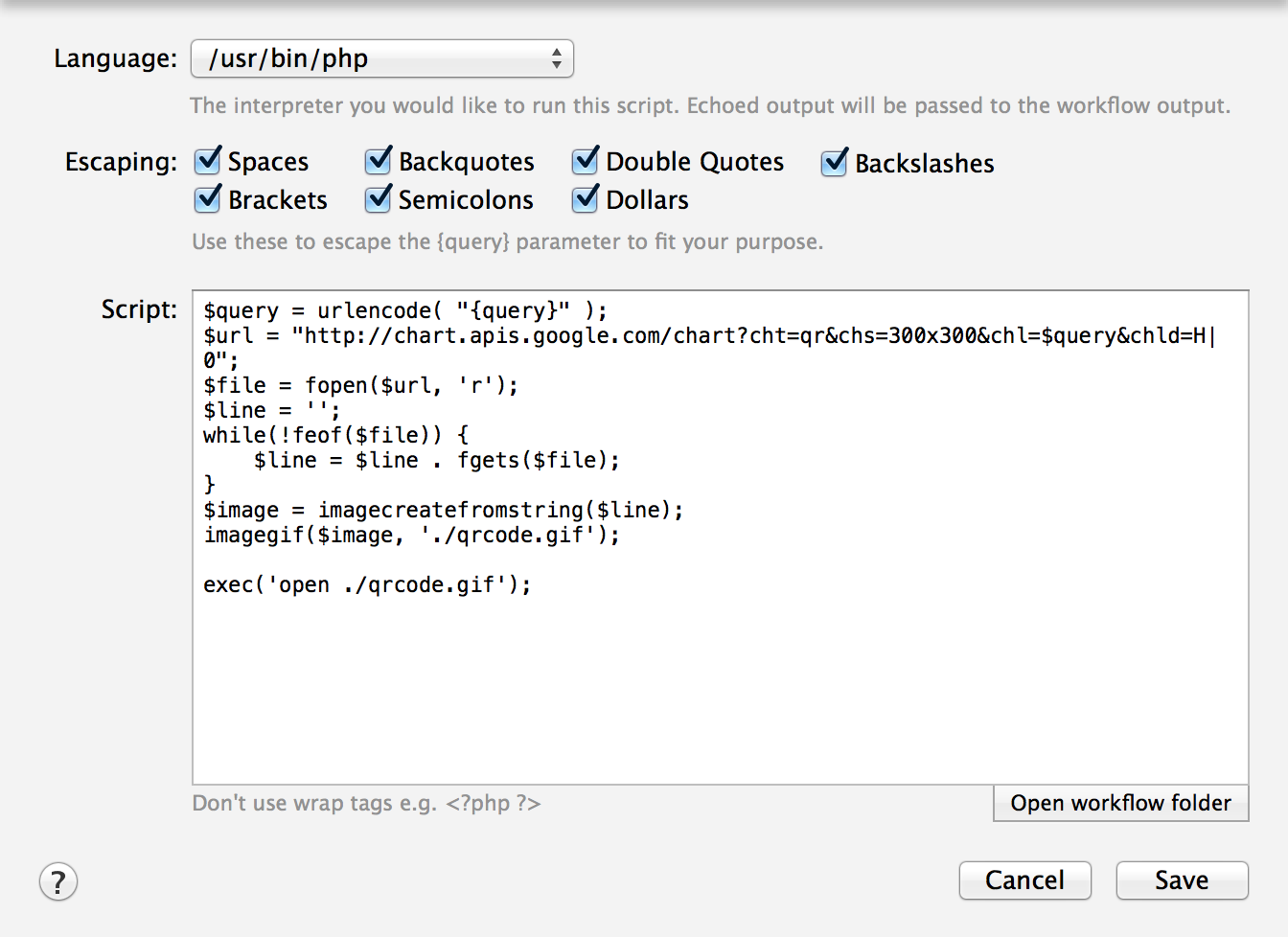Turn off Semicolons escaping
The width and height of the screenshot is (1288, 937).
click(379, 199)
